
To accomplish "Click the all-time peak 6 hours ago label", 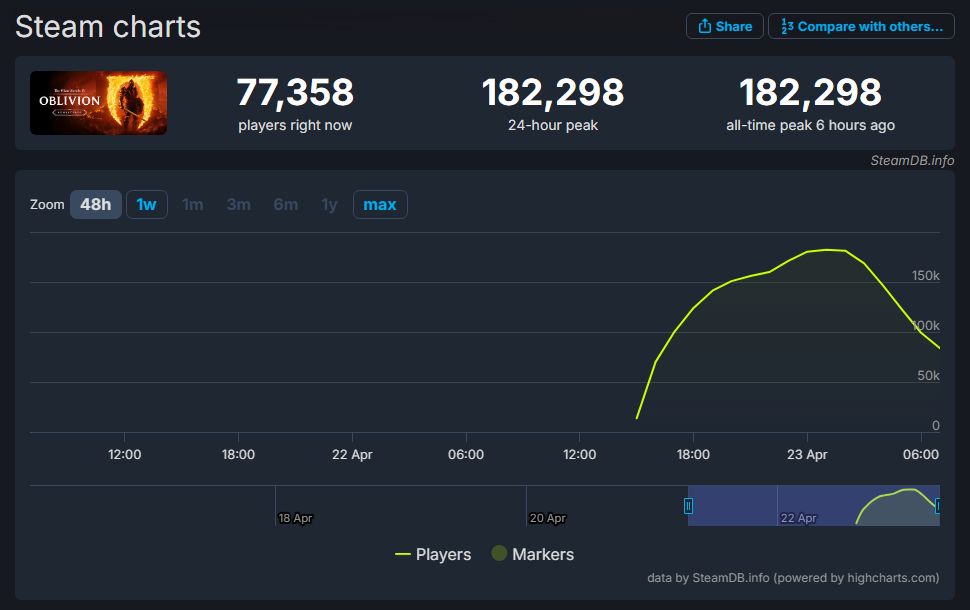I will tap(810, 126).
